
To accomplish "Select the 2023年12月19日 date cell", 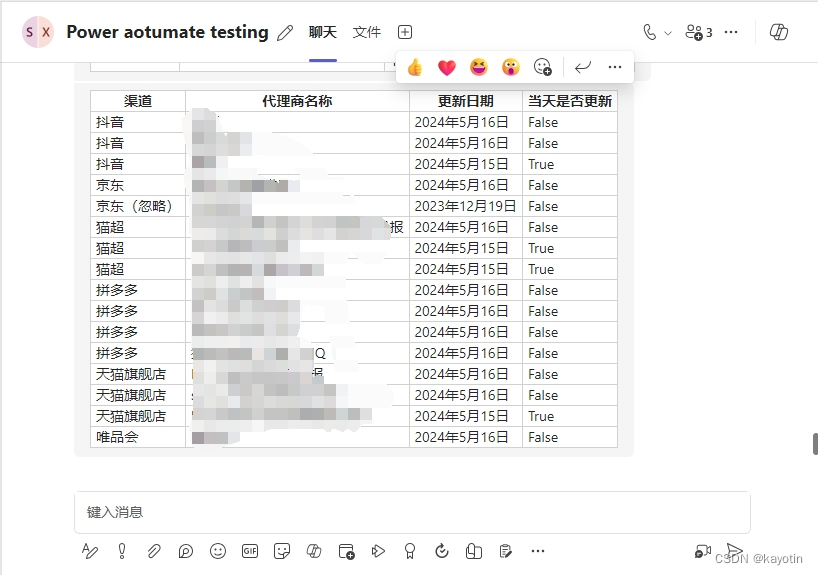I will click(466, 206).
